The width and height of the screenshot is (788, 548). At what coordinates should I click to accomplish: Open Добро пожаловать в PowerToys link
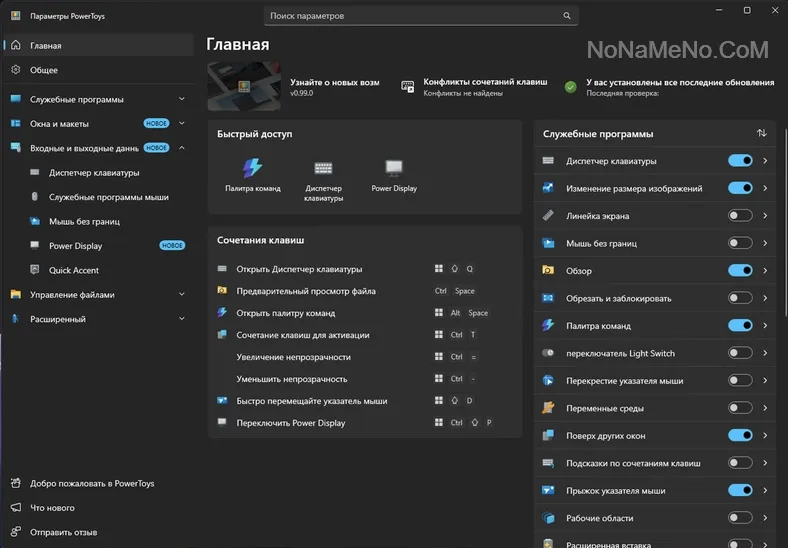85,483
